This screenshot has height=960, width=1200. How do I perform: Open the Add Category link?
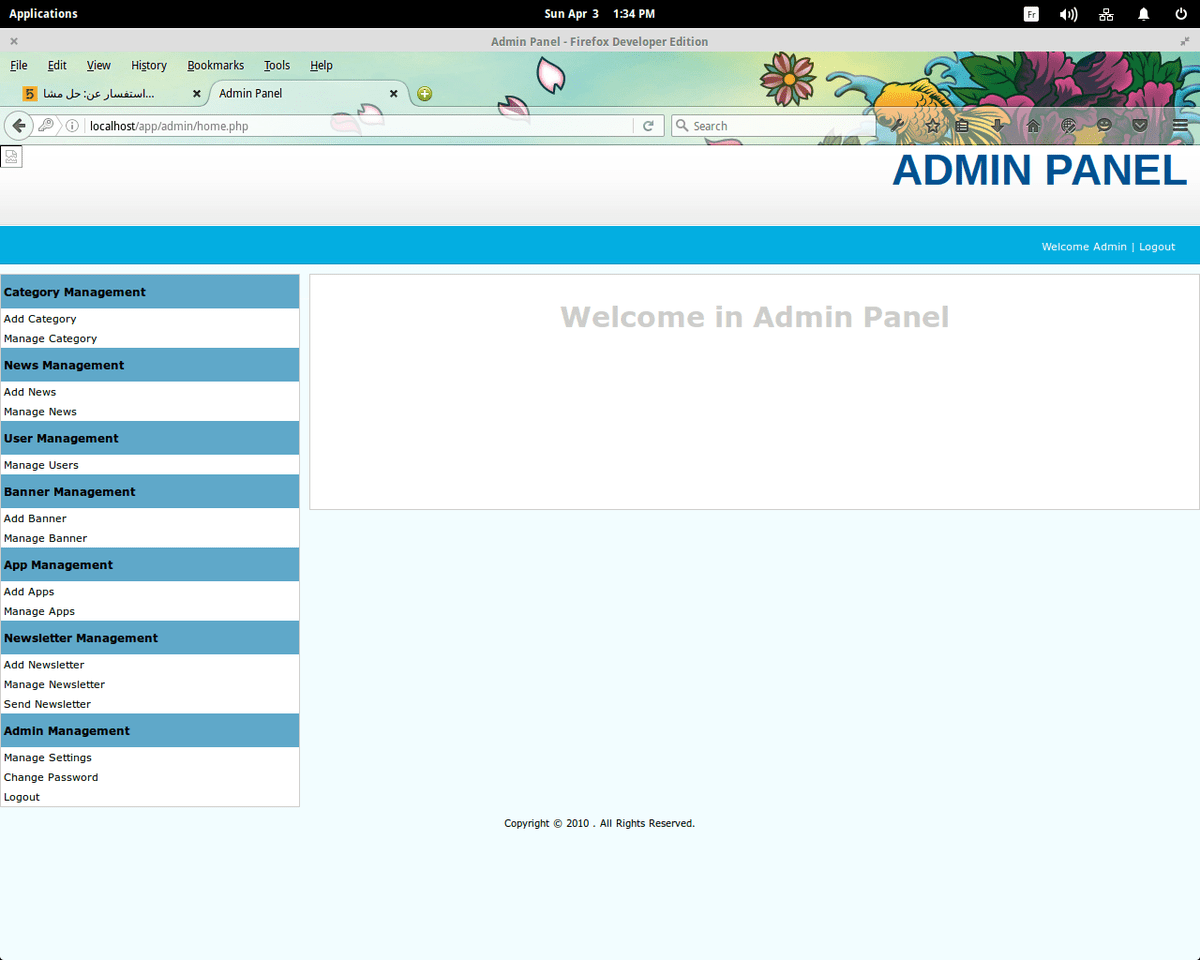(40, 319)
